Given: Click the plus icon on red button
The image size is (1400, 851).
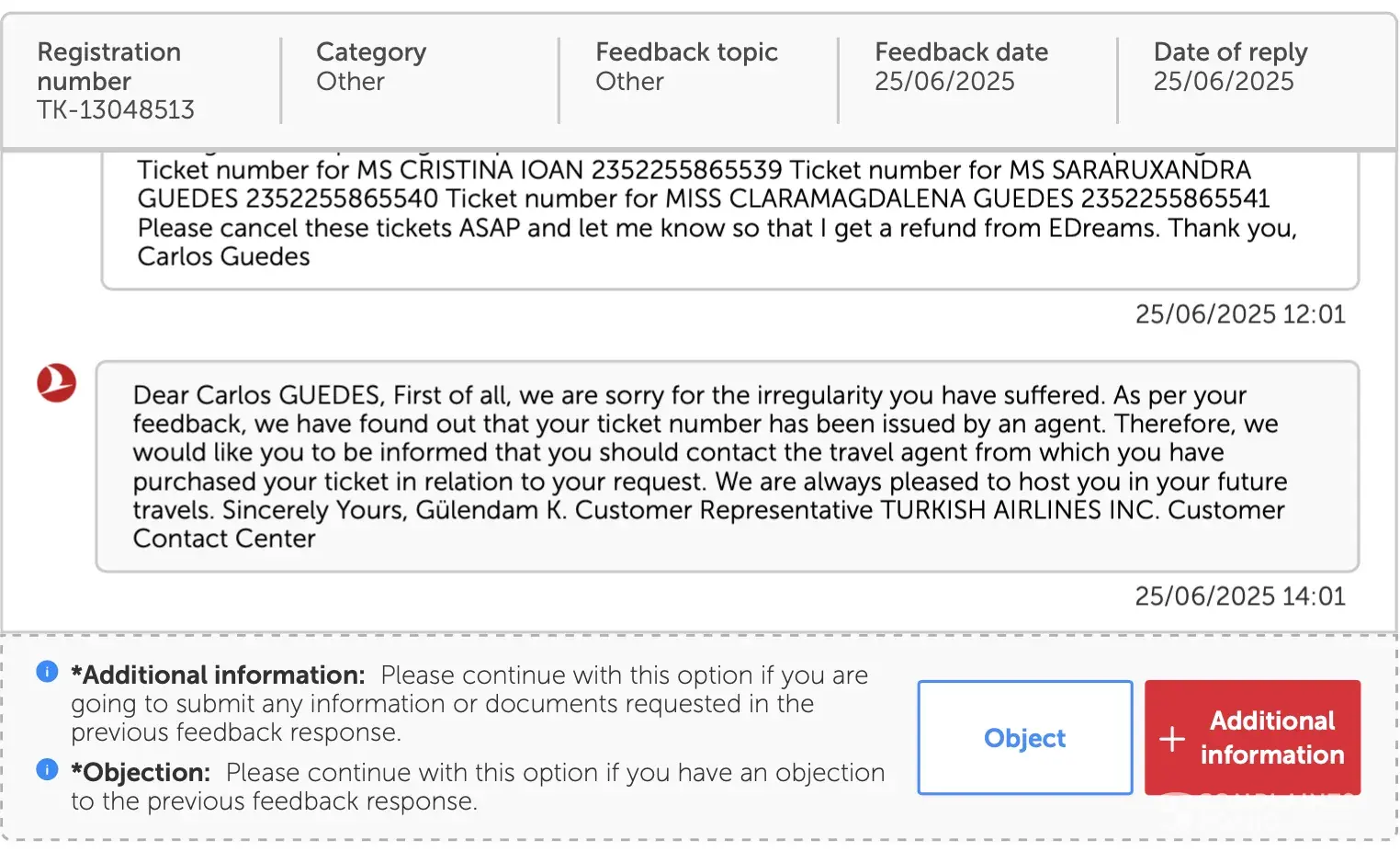Looking at the screenshot, I should (x=1171, y=738).
